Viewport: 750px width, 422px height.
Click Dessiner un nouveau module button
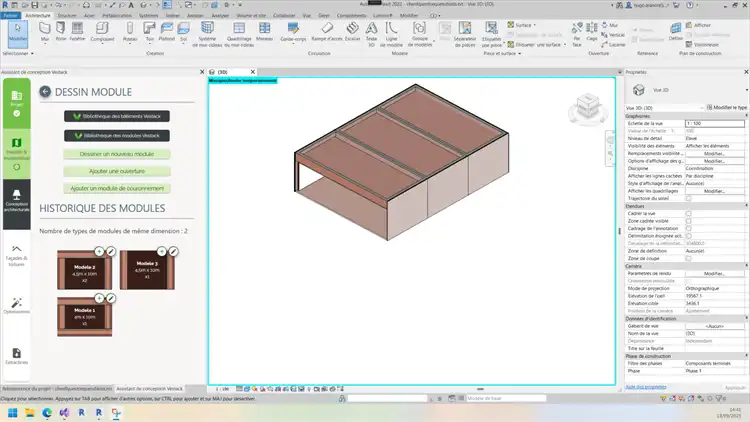click(x=117, y=154)
